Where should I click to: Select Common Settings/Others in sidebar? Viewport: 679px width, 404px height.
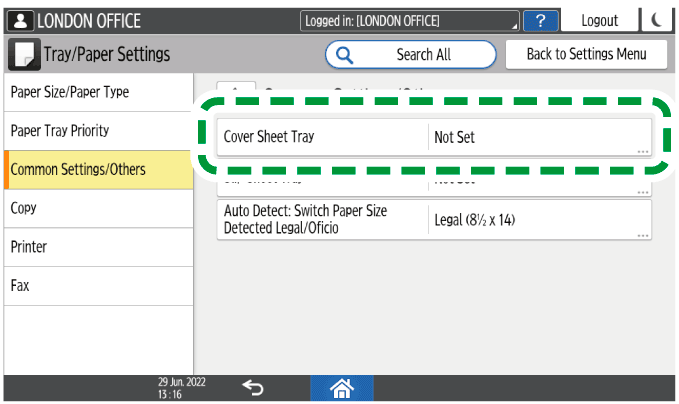click(x=98, y=170)
